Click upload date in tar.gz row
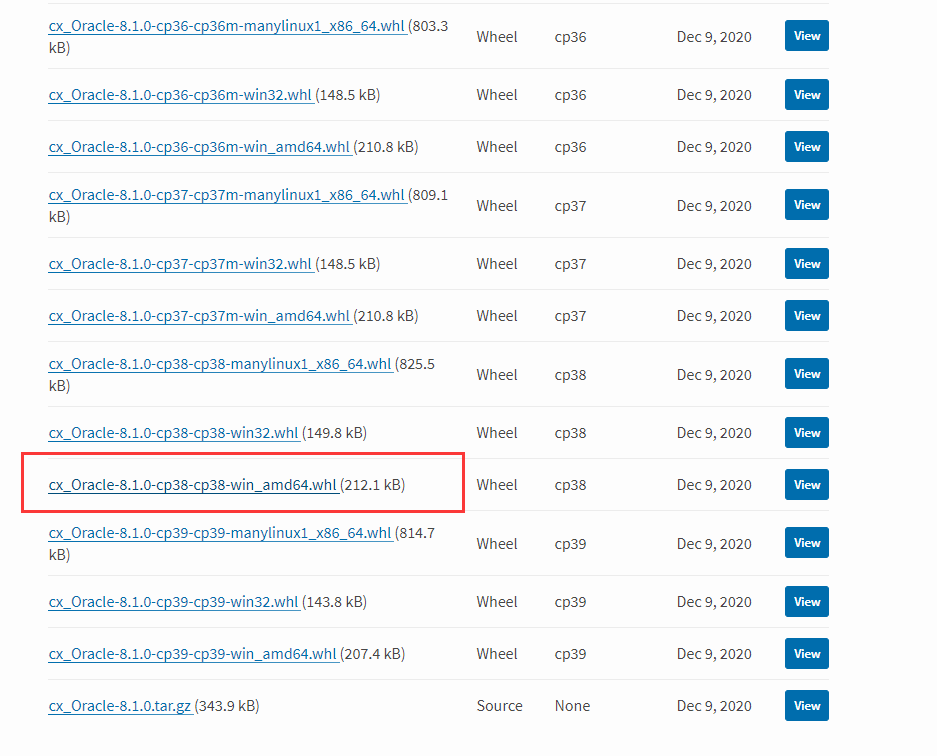 [x=714, y=706]
